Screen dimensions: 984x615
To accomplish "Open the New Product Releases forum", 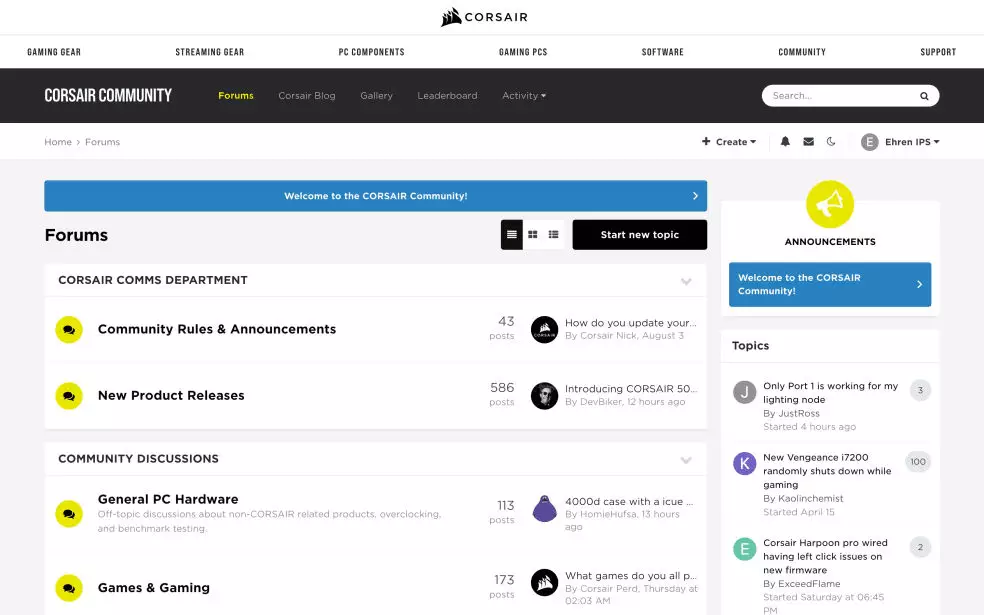I will 171,396.
